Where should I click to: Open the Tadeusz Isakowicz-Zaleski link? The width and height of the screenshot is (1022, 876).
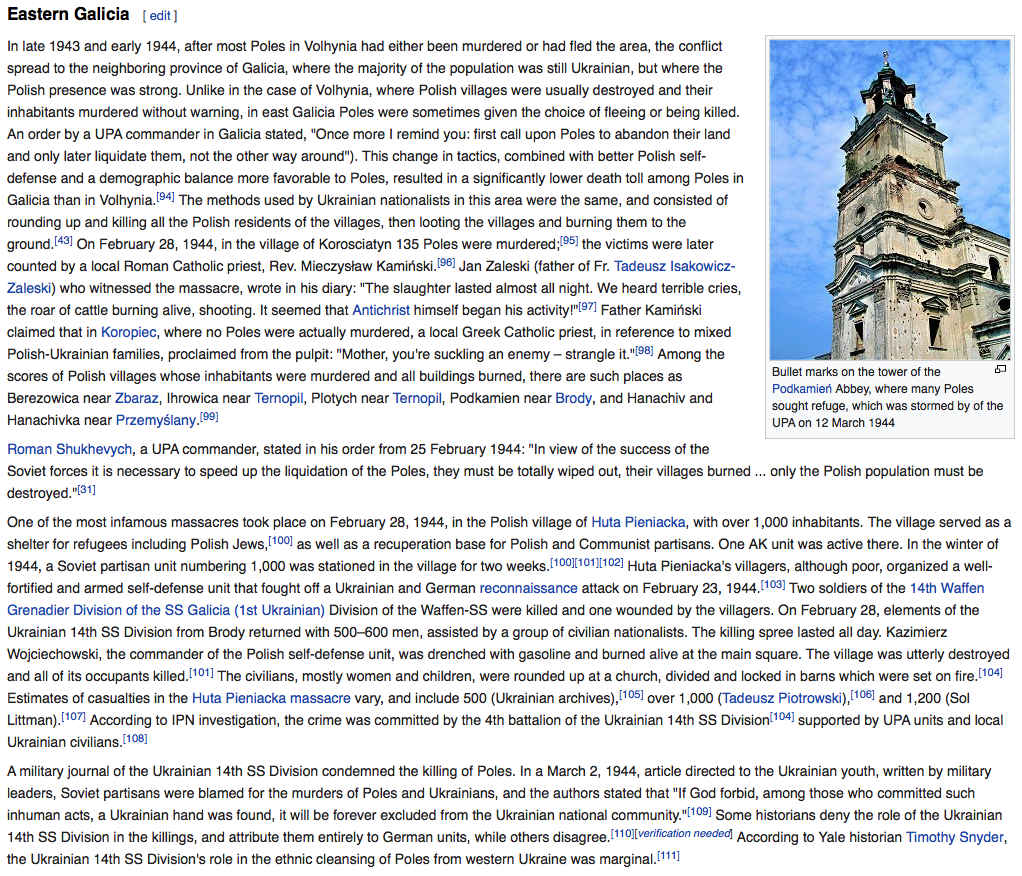click(x=675, y=266)
